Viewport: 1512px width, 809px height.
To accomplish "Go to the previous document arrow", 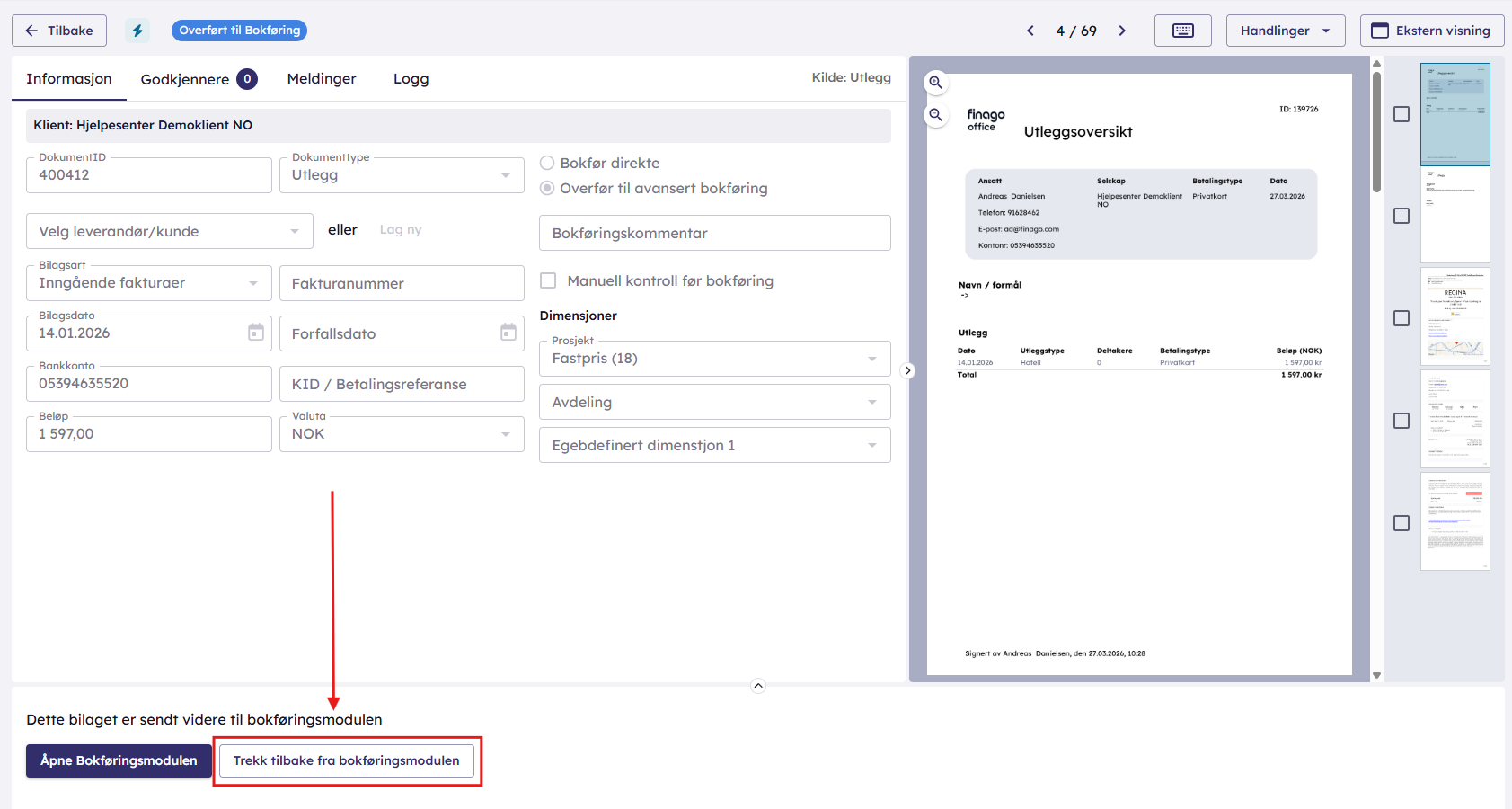I will (1030, 31).
